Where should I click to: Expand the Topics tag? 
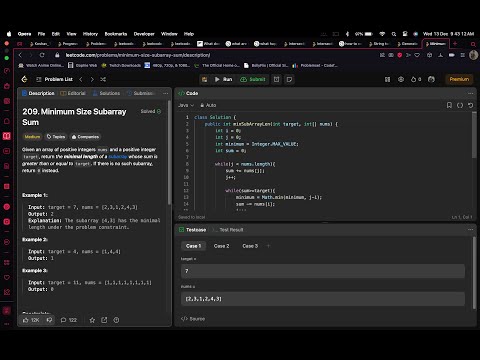click(x=56, y=137)
